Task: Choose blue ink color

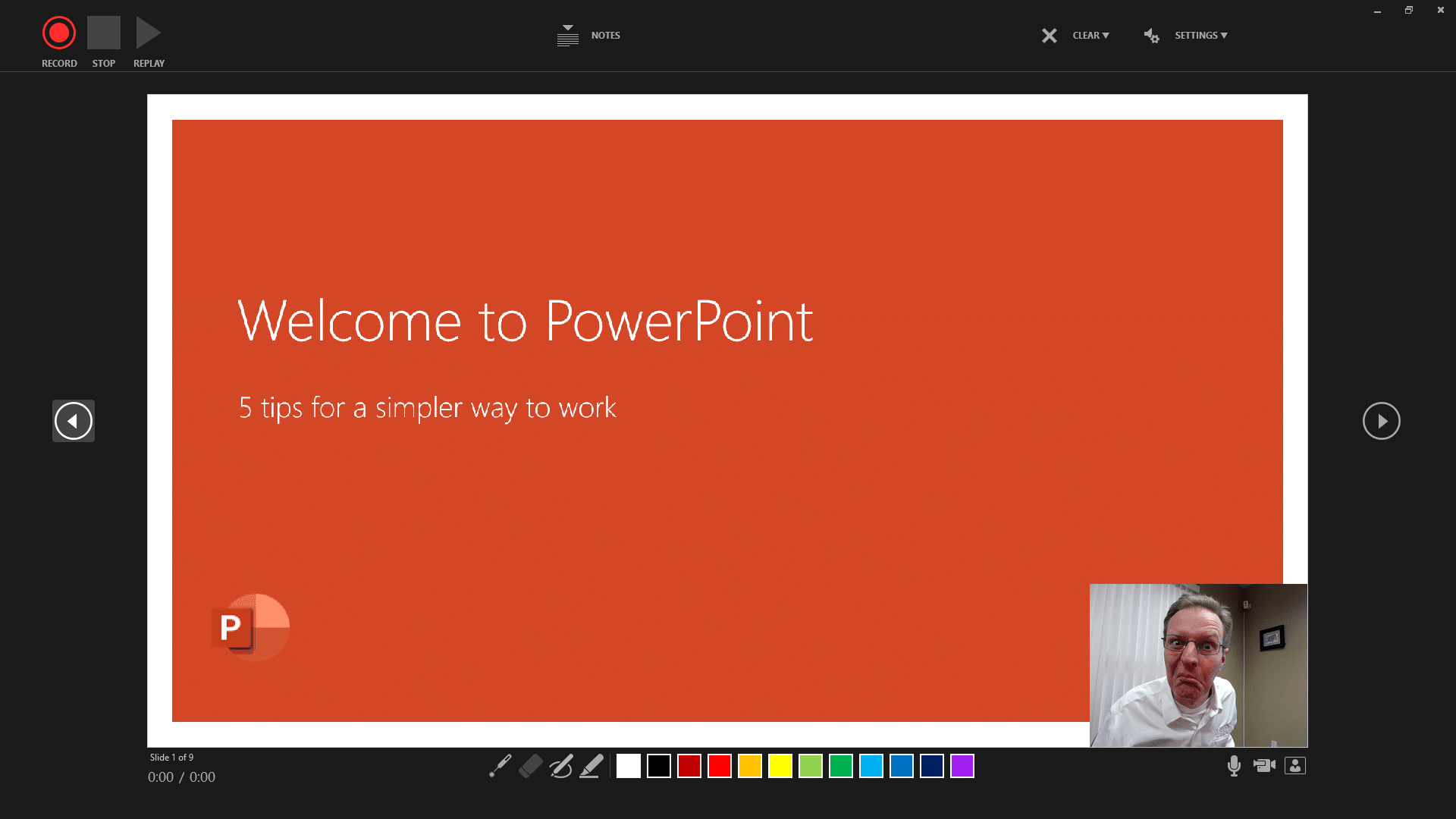Action: point(902,766)
